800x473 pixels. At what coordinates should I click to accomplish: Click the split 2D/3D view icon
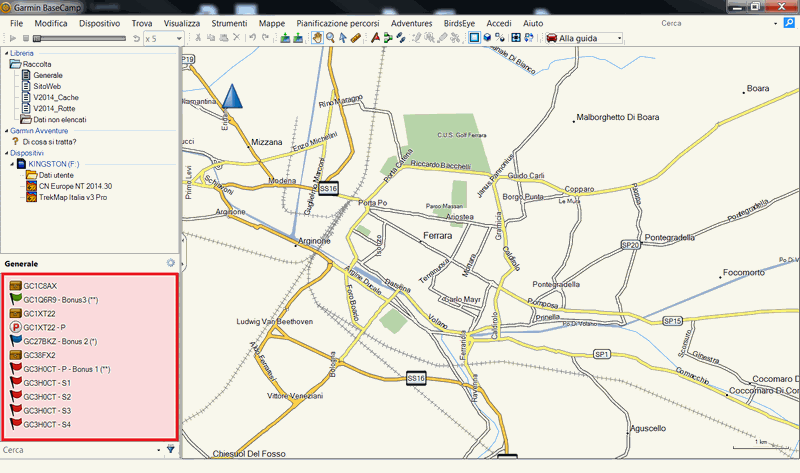pyautogui.click(x=500, y=38)
